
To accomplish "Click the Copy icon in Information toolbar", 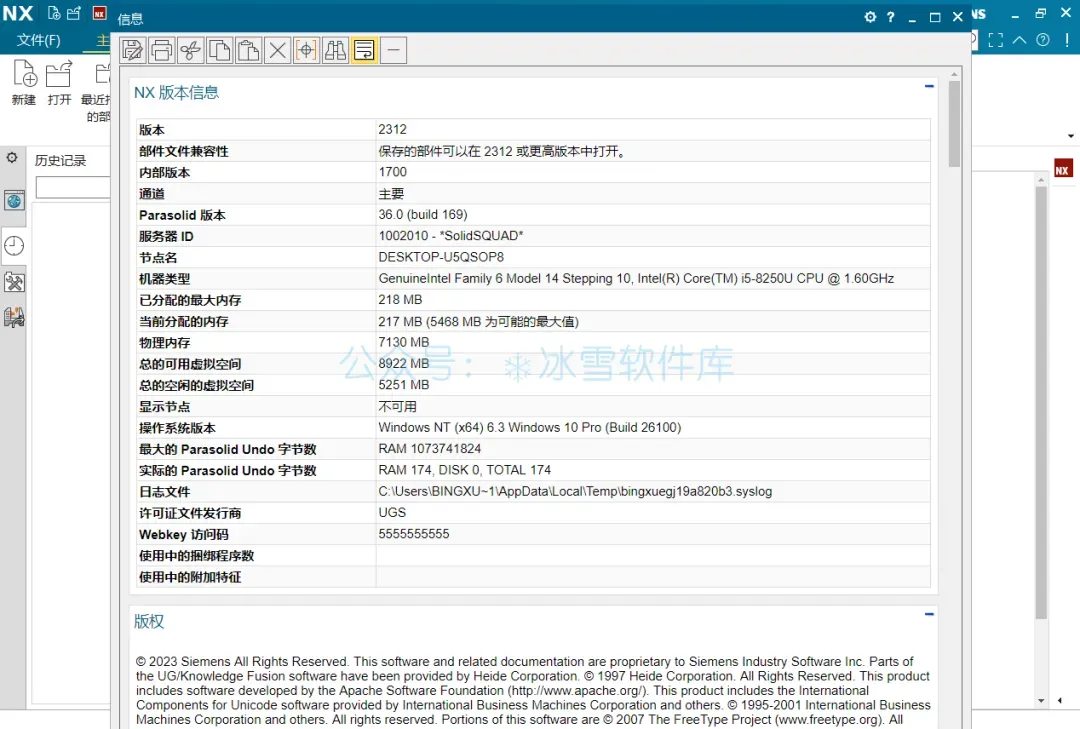I will pyautogui.click(x=219, y=50).
